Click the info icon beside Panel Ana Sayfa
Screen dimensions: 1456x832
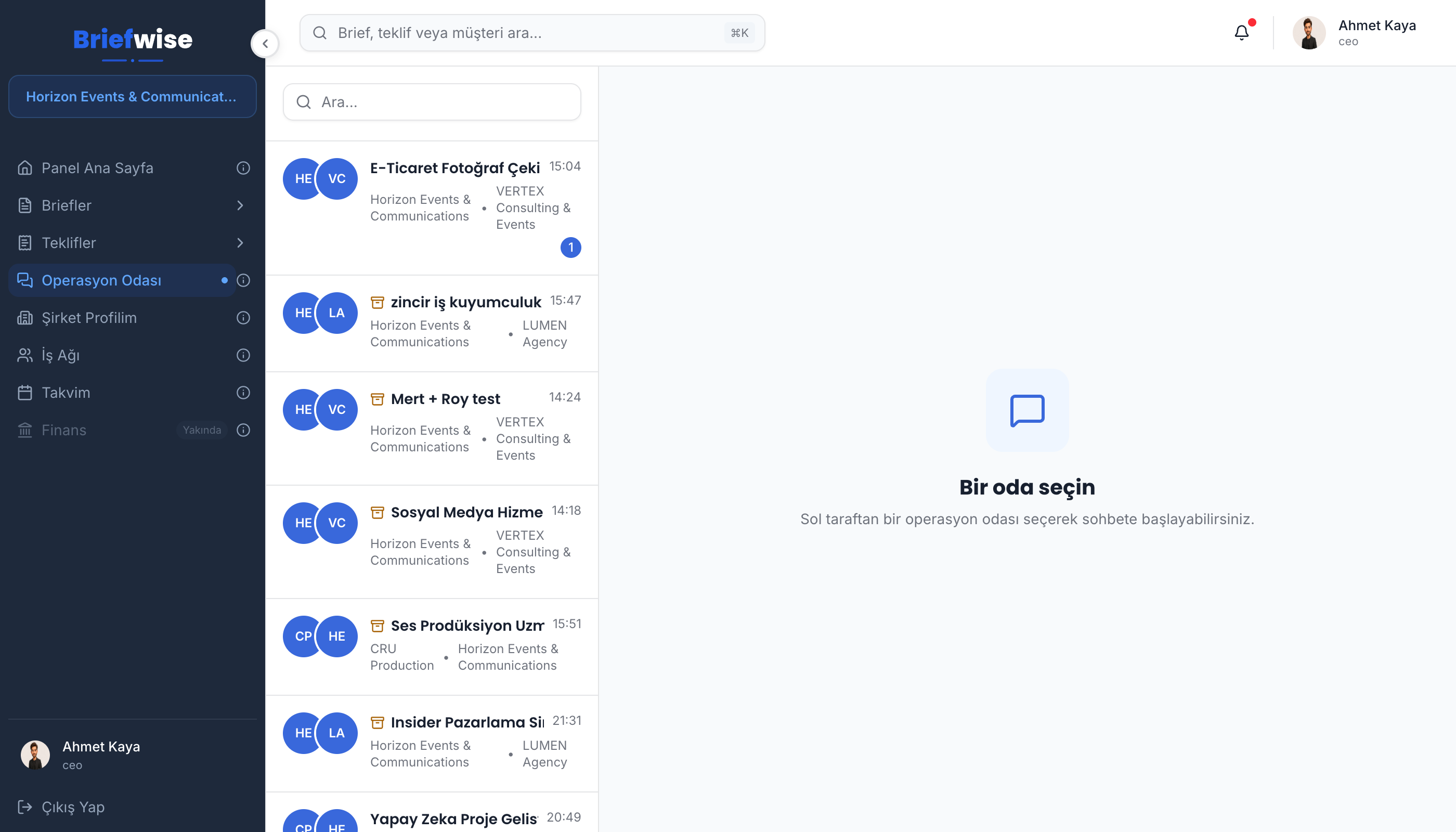tap(243, 168)
